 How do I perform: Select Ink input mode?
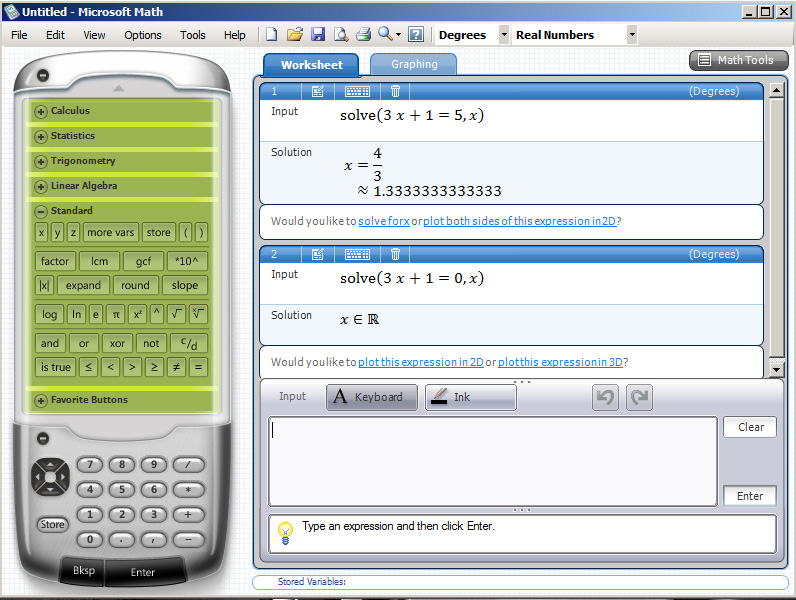471,397
